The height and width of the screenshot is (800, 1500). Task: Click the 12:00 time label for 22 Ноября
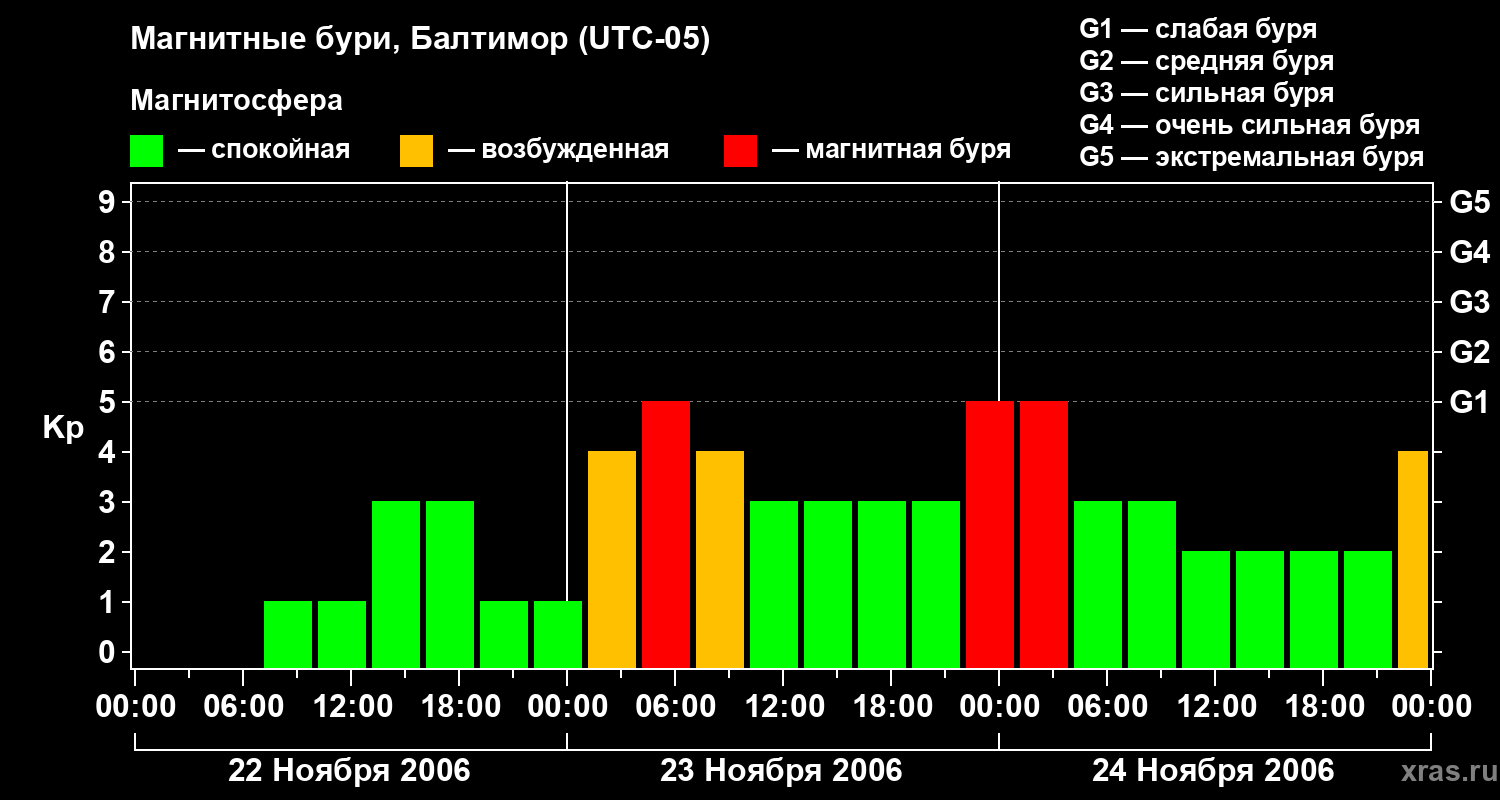click(x=351, y=707)
